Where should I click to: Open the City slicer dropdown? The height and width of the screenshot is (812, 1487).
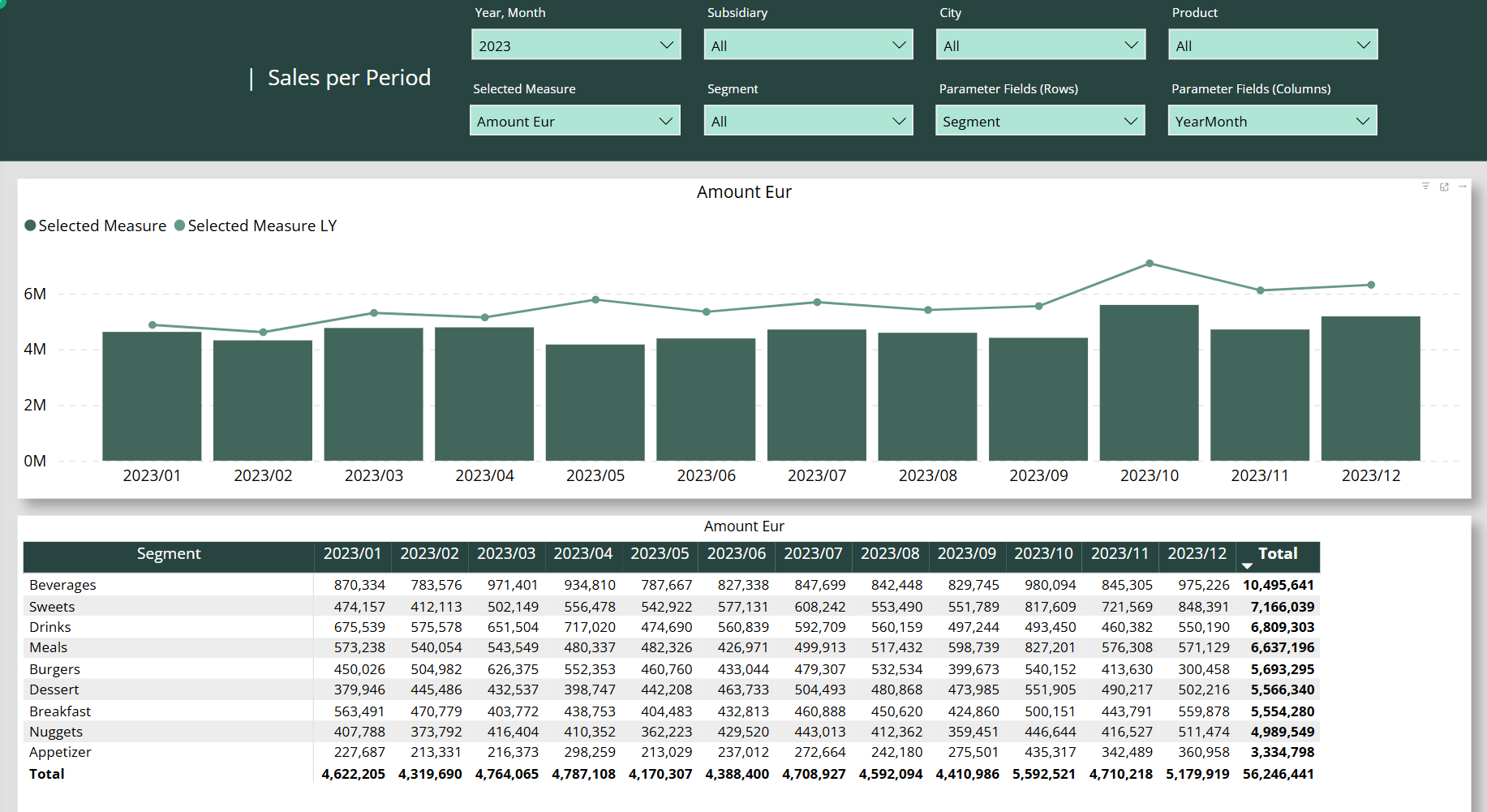click(x=1041, y=45)
